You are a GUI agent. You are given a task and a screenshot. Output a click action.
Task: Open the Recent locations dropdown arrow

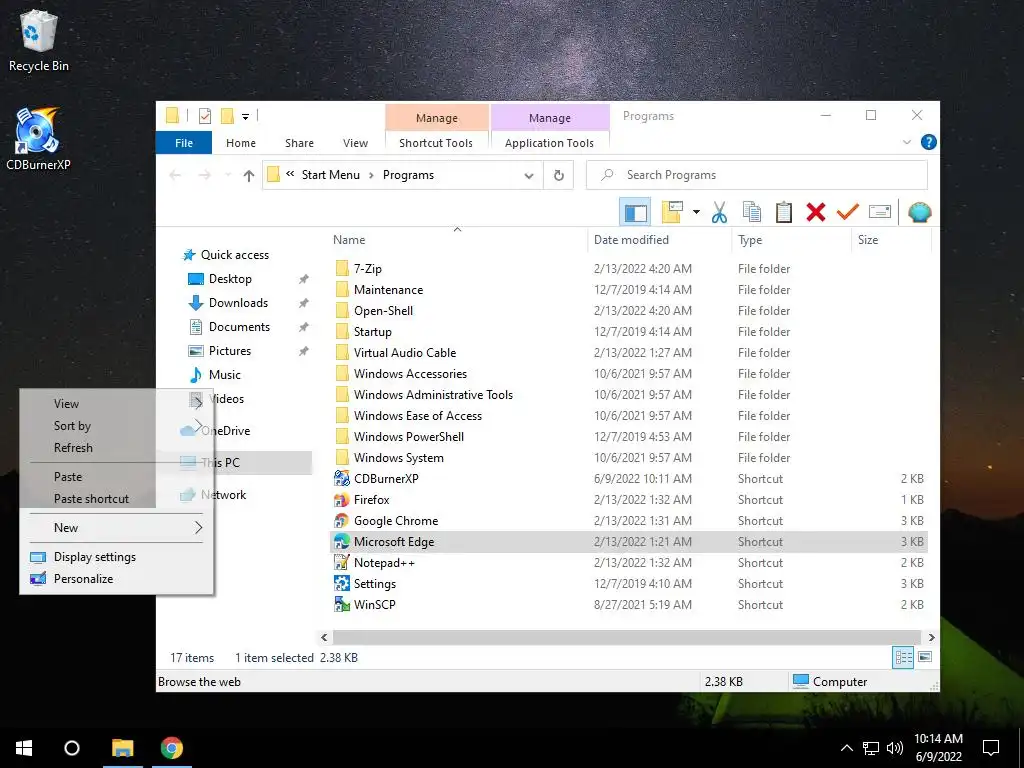point(228,175)
